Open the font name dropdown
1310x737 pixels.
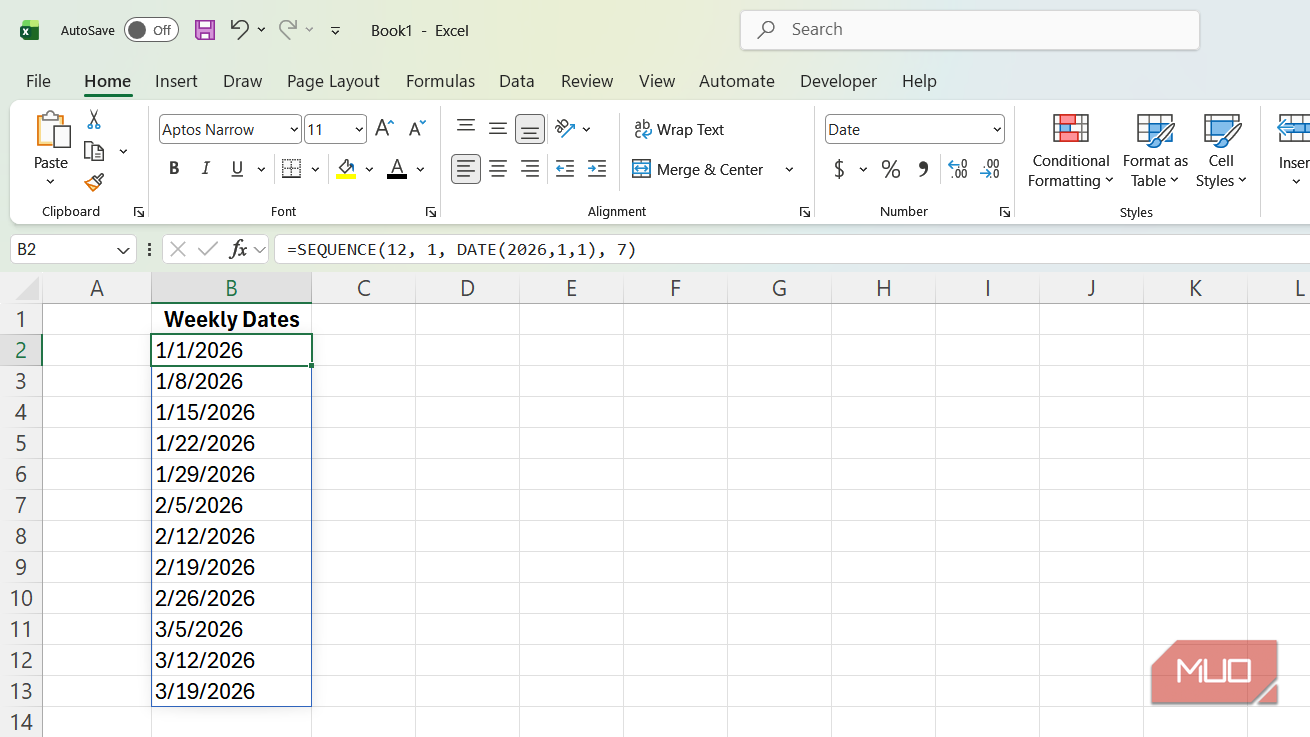tap(294, 129)
